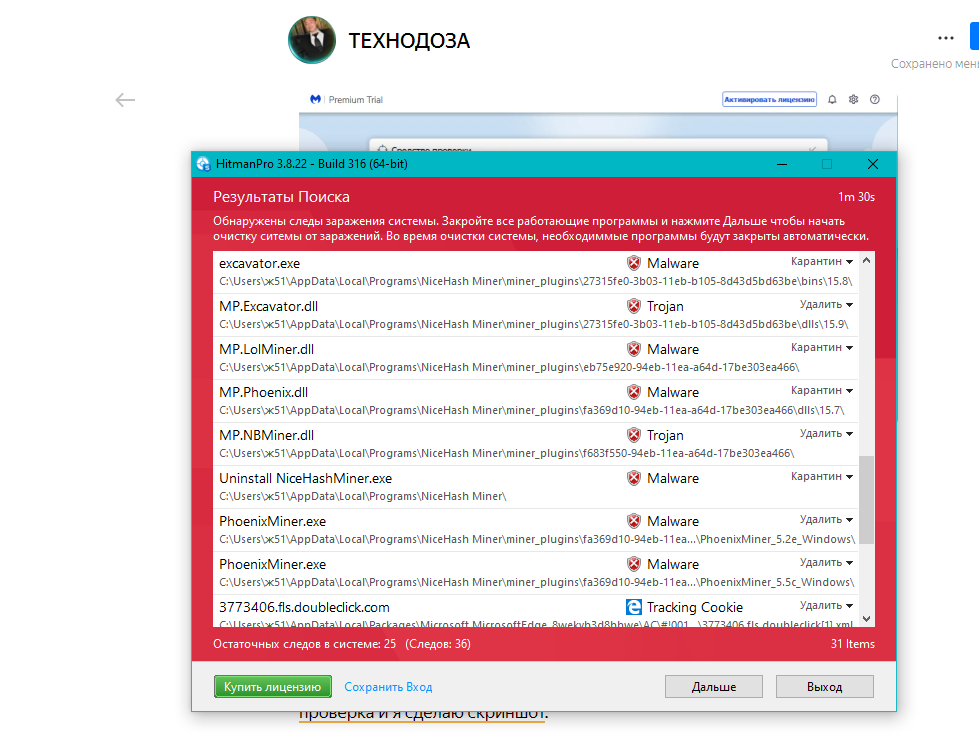Click trojan shield icon for MP.NBMiner.dll
The width and height of the screenshot is (979, 755).
pyautogui.click(x=634, y=435)
